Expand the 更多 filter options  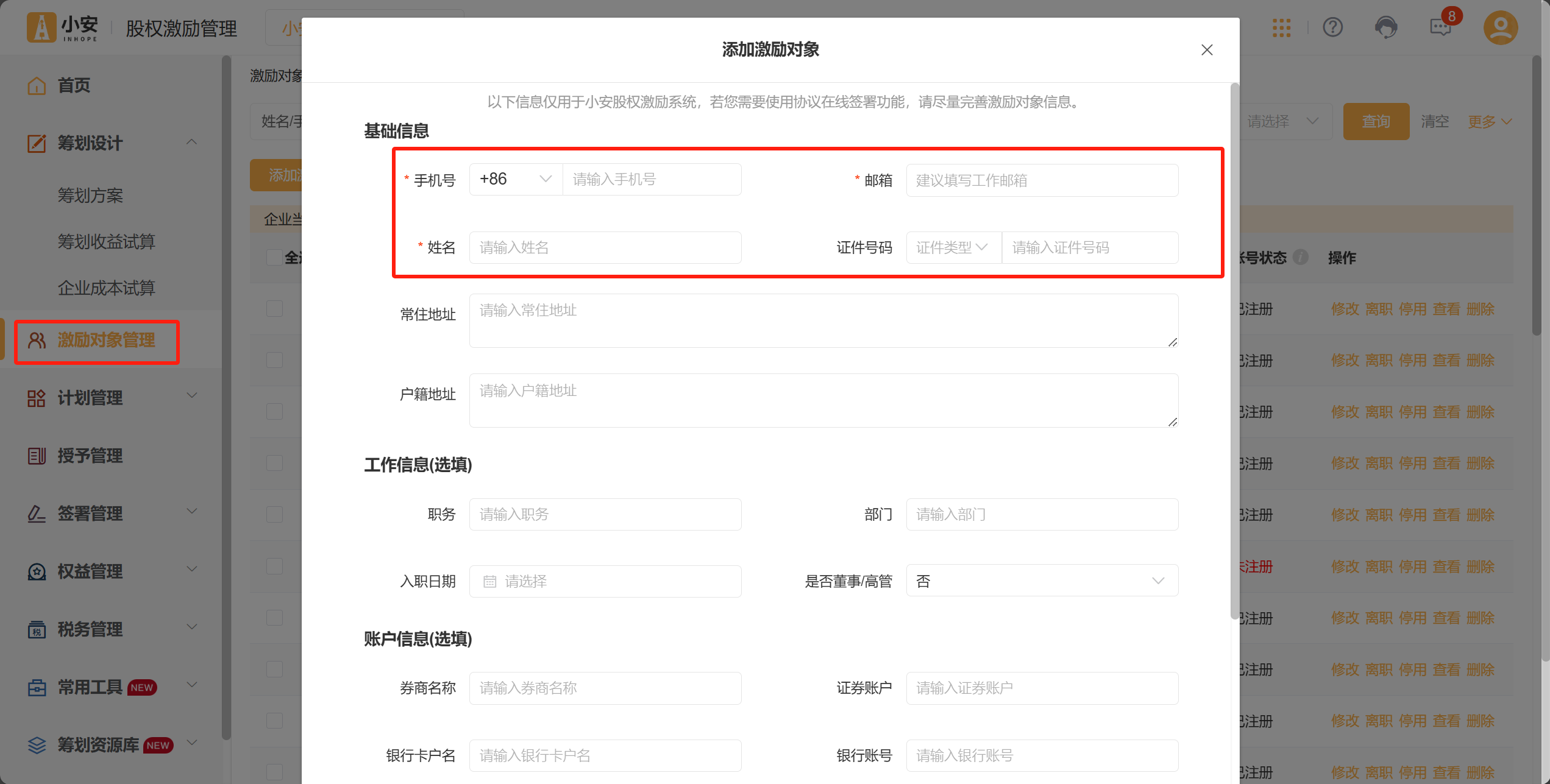click(1489, 121)
